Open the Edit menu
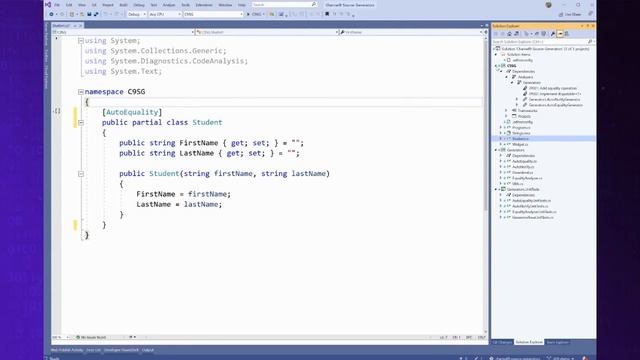 (x=69, y=5)
